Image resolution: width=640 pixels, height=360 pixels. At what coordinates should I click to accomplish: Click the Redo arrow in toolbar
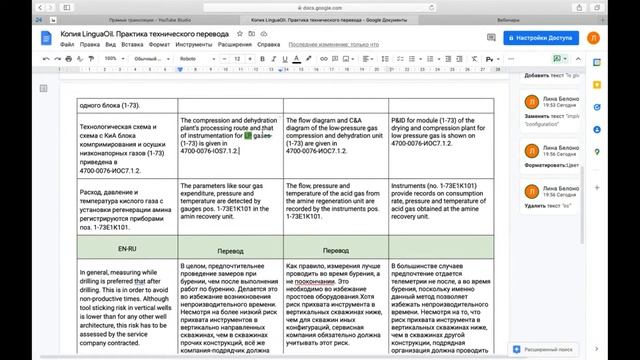[x=58, y=59]
